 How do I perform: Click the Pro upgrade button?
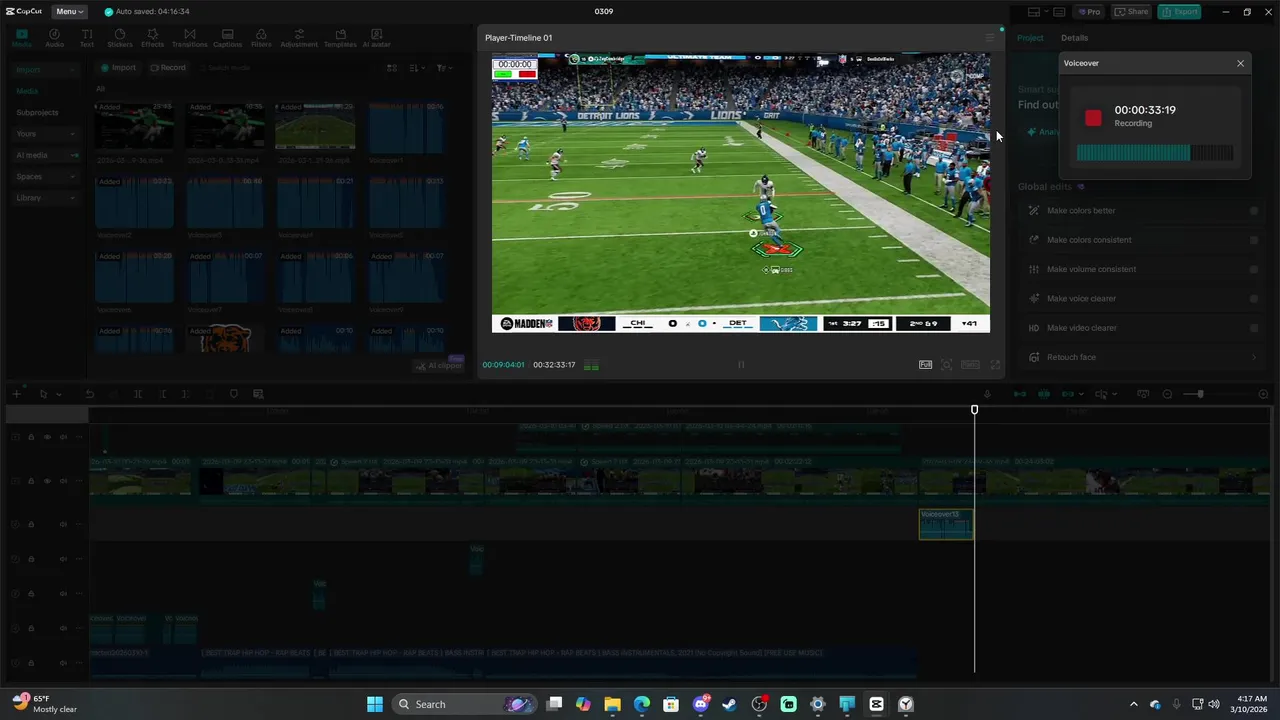tap(1089, 12)
